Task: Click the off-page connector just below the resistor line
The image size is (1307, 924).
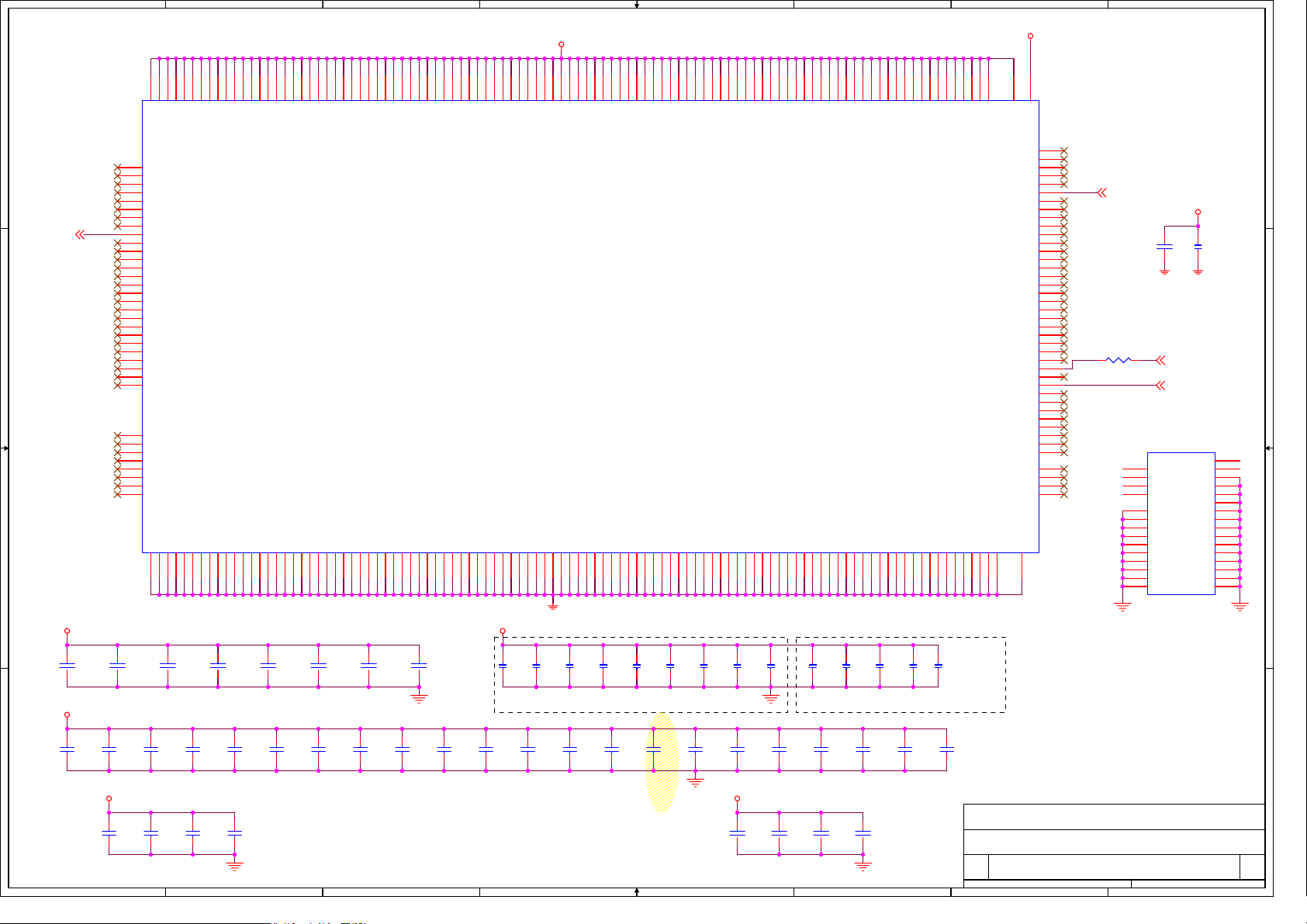Action: tap(1160, 386)
